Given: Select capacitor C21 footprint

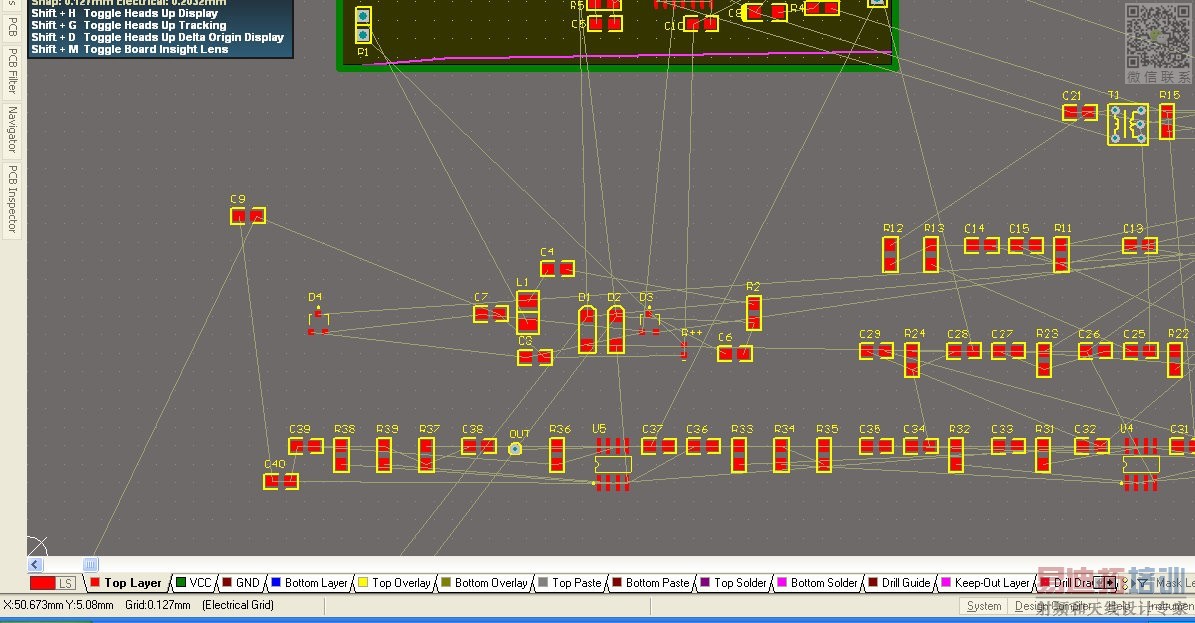Looking at the screenshot, I should pos(1080,113).
